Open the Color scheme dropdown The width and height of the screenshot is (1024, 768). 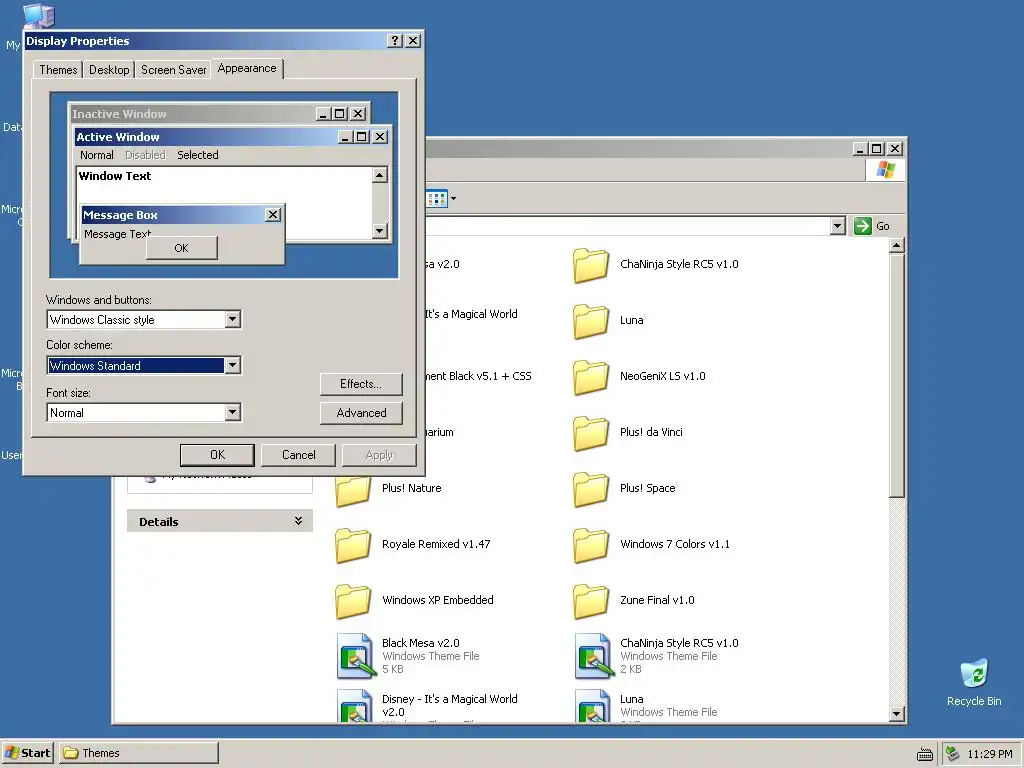coord(232,365)
